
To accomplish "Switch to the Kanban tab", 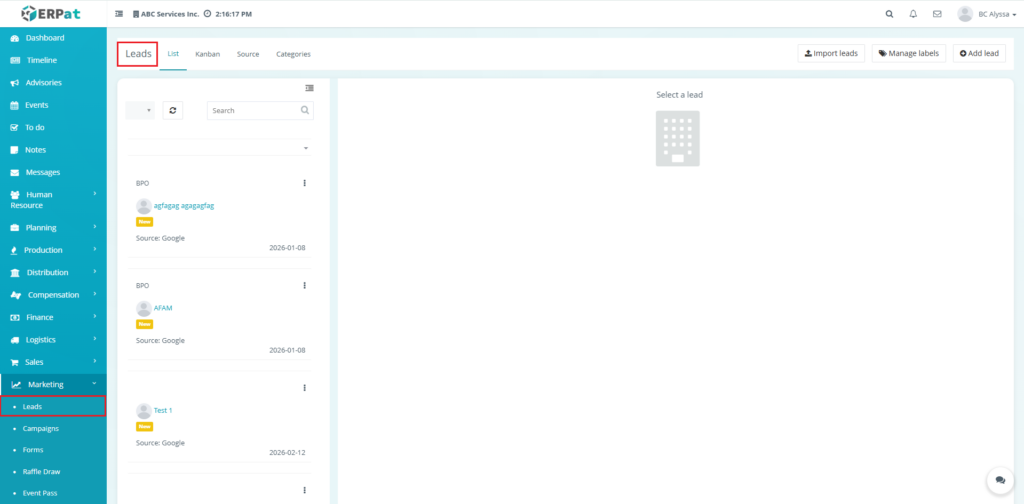I will (x=207, y=54).
